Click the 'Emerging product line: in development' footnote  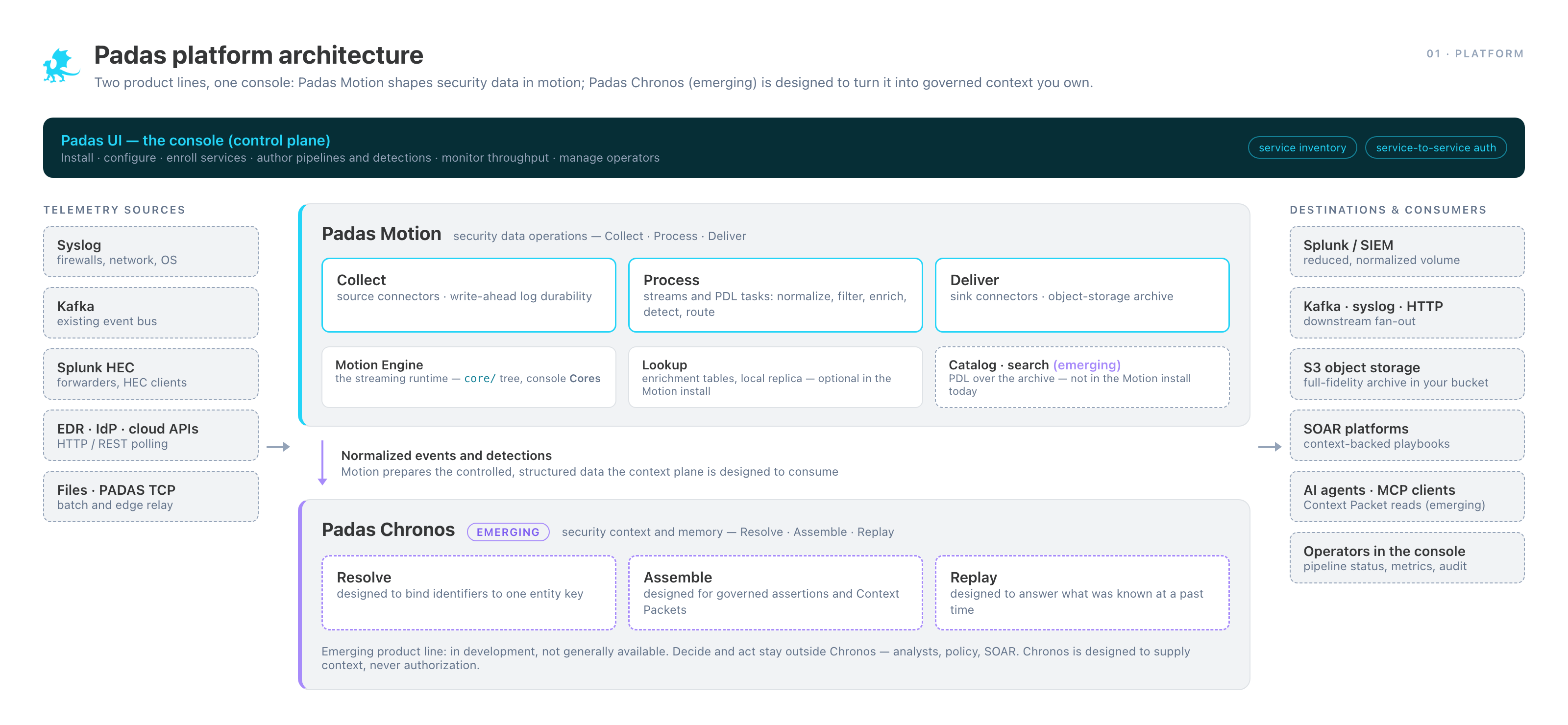click(756, 658)
